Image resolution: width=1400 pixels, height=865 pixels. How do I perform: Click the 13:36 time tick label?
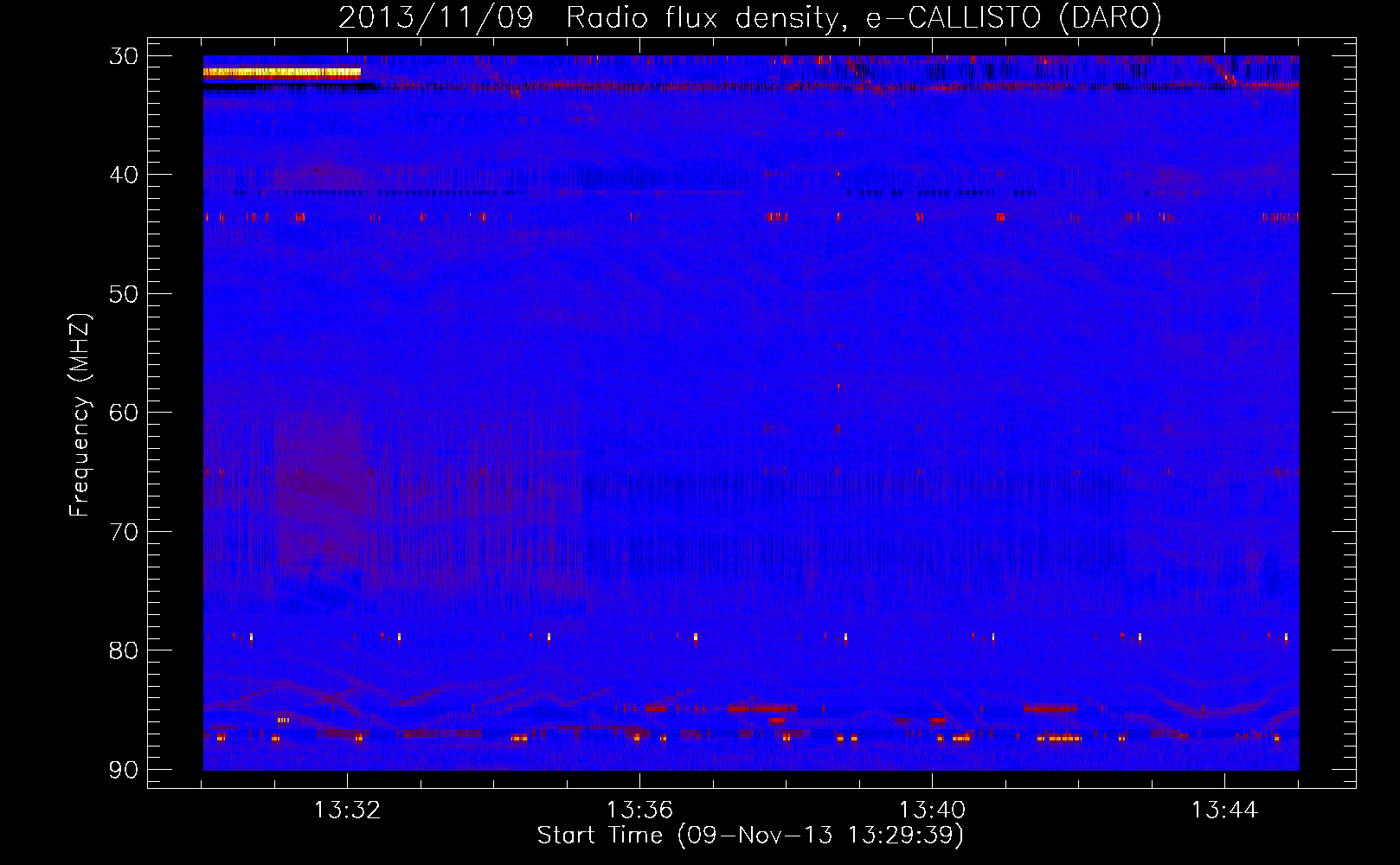point(639,811)
